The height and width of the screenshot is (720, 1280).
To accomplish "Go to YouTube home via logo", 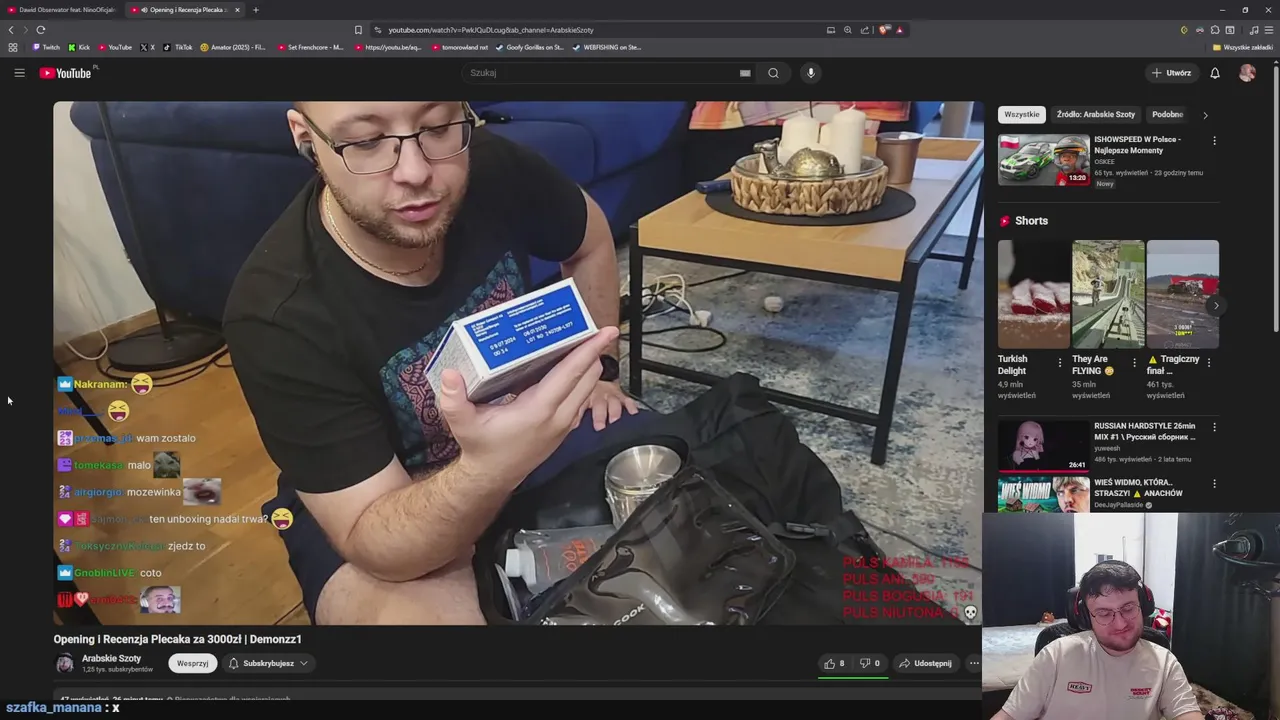I will 66,73.
